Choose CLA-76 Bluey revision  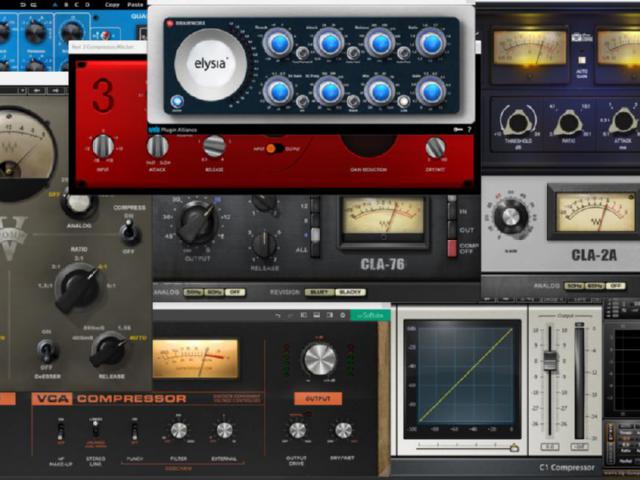[x=320, y=292]
